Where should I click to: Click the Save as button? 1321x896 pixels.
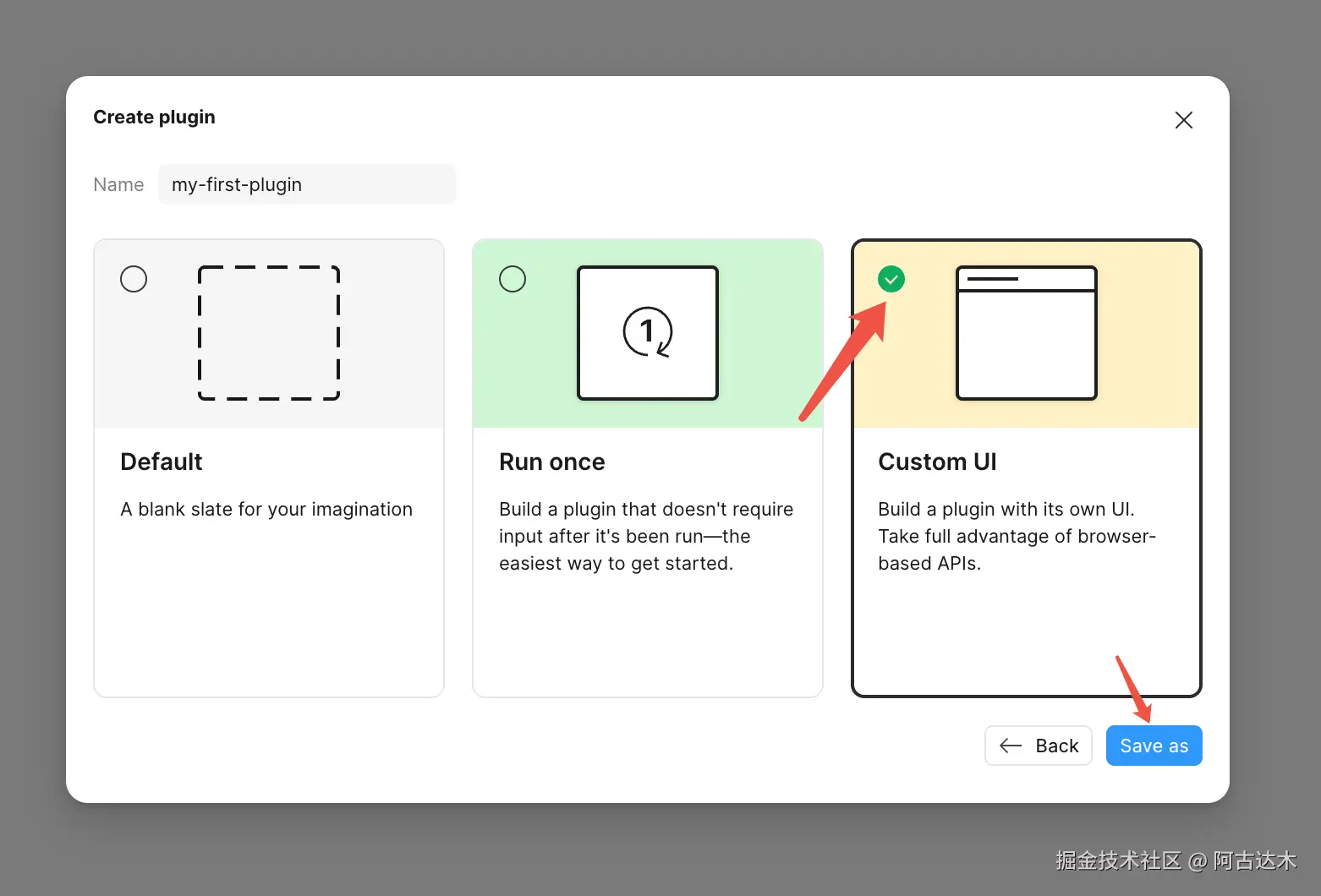tap(1154, 746)
